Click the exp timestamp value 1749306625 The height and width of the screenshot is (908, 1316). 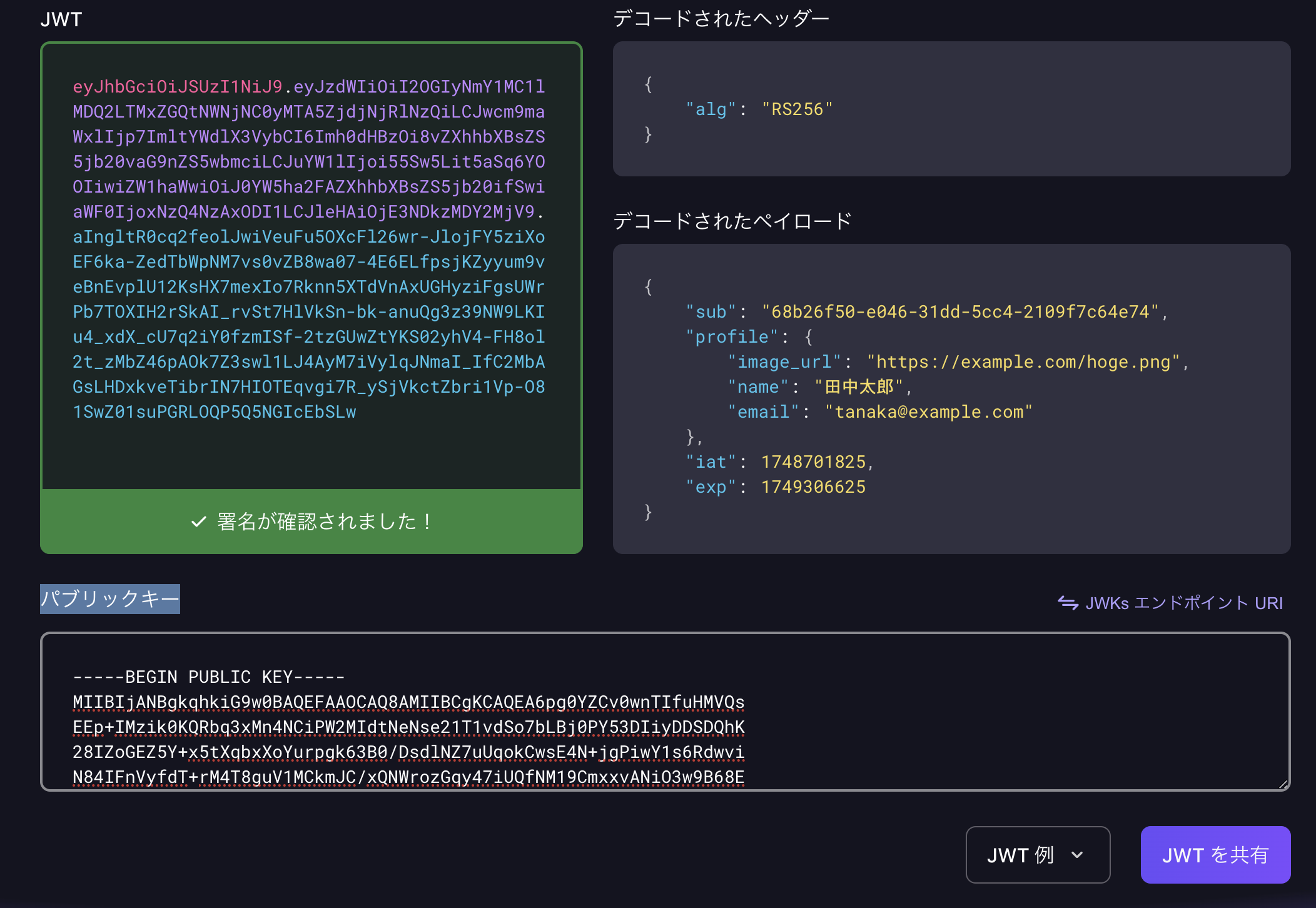point(813,487)
